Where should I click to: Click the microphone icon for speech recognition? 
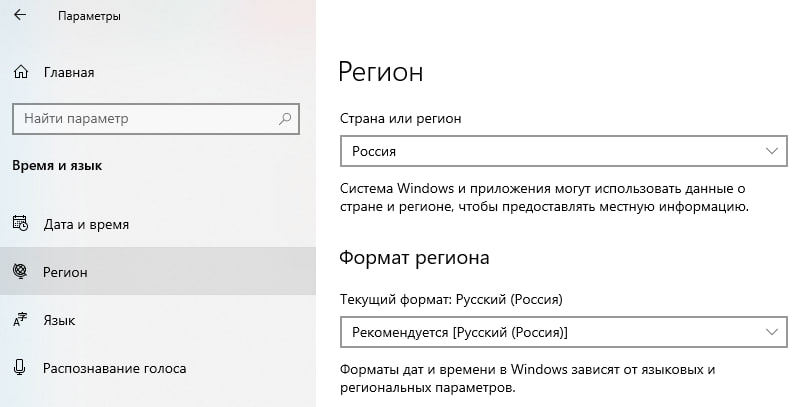pos(20,368)
